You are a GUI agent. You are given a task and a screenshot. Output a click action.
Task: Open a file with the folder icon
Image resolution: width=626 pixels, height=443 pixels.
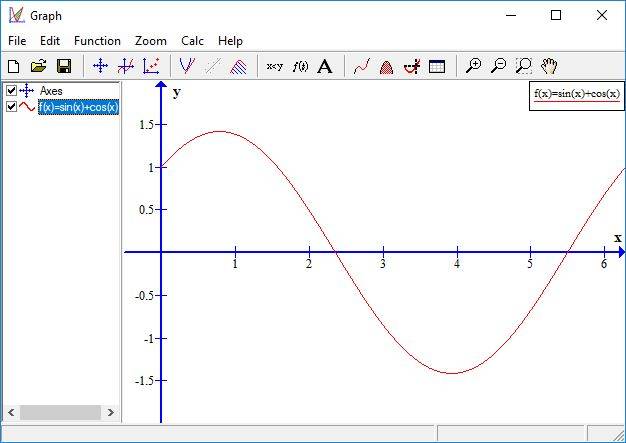click(39, 66)
